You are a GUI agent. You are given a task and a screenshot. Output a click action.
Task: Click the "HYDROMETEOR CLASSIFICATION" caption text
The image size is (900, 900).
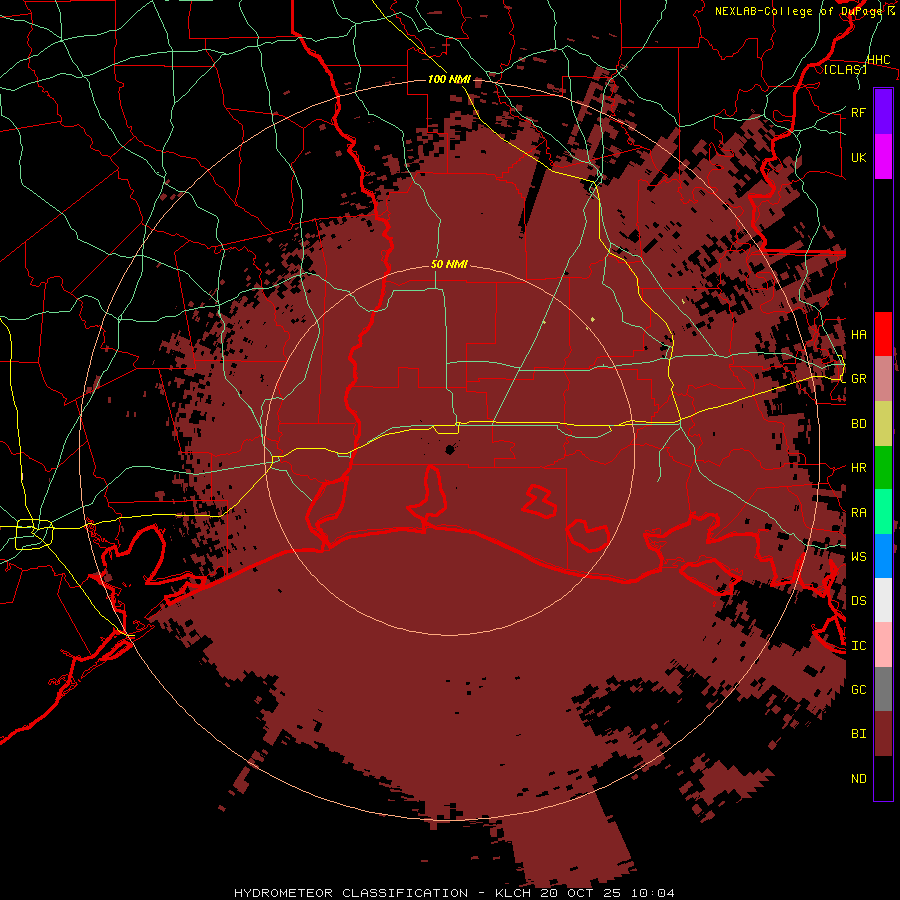point(351,893)
